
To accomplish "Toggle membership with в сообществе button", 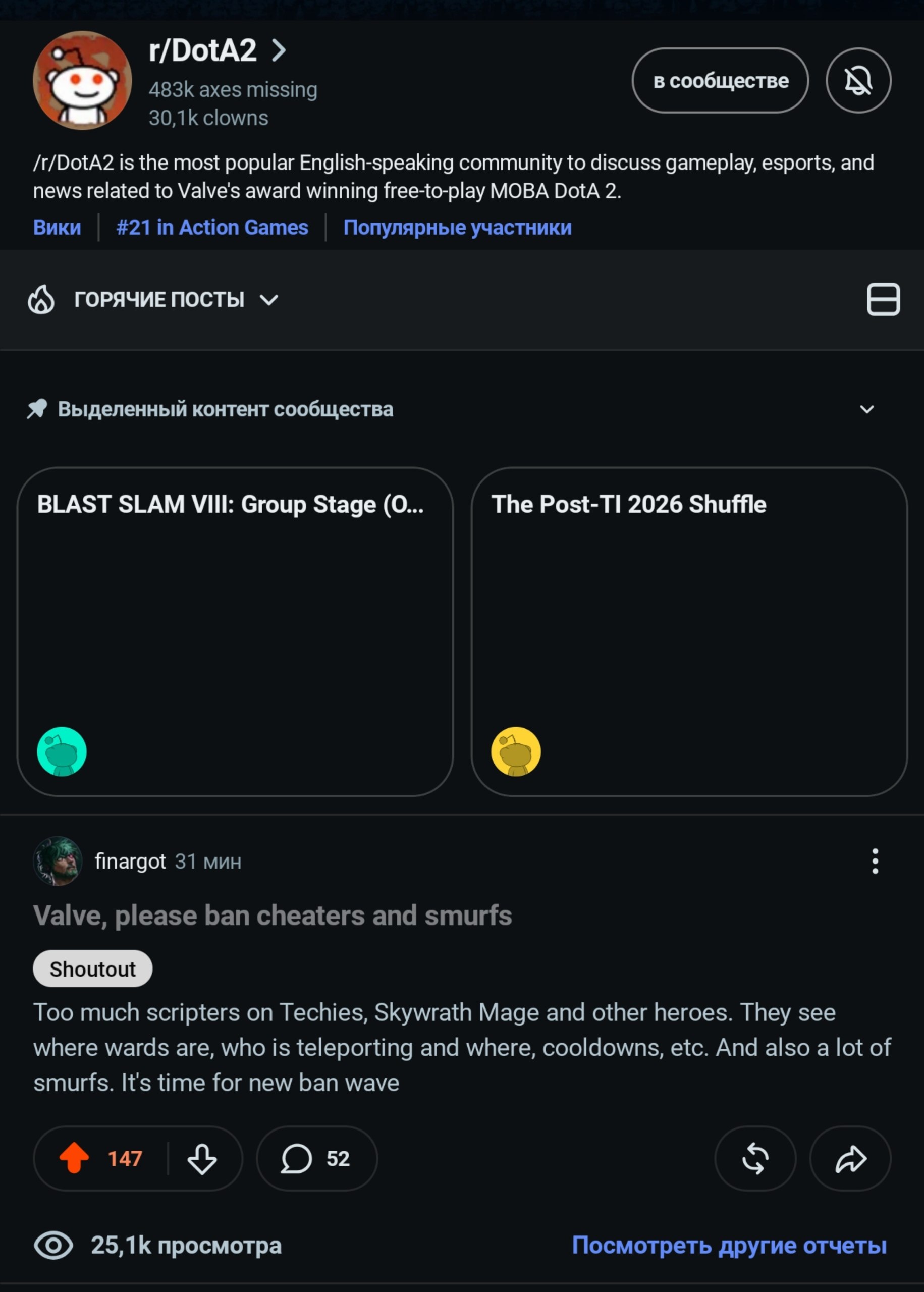I will 720,80.
